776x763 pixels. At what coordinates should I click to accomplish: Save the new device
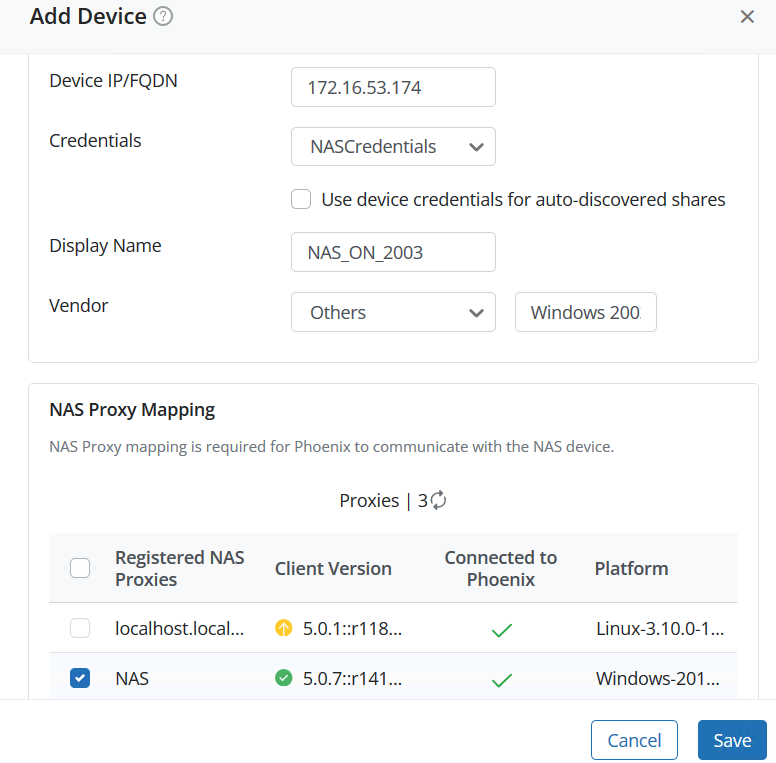(x=732, y=740)
